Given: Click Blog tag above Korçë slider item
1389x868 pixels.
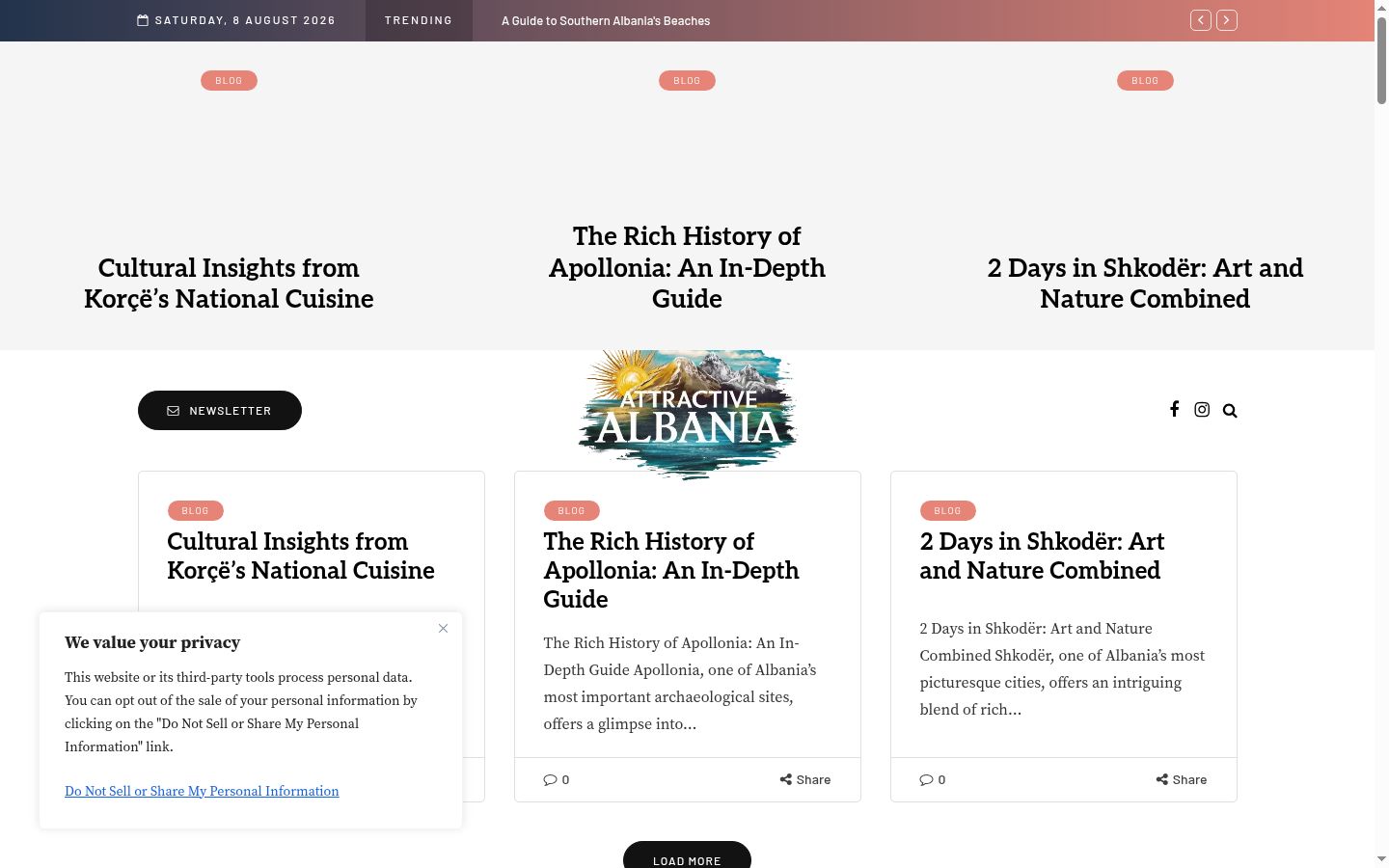Looking at the screenshot, I should [229, 81].
